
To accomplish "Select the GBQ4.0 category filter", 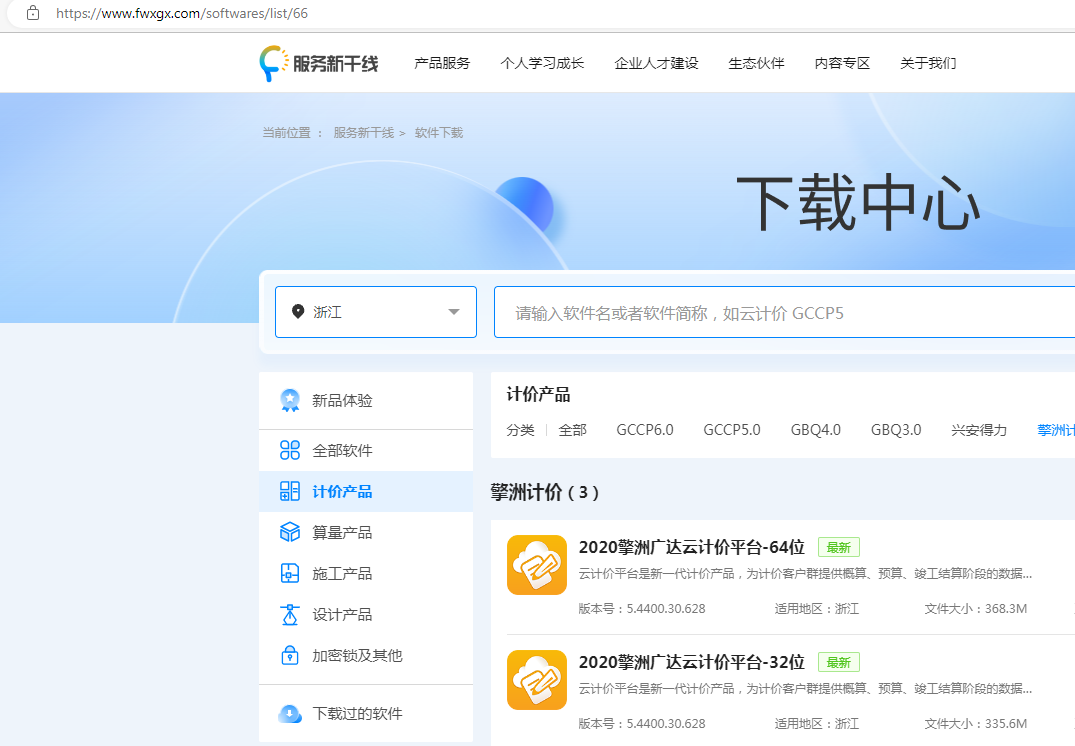I will coord(815,430).
